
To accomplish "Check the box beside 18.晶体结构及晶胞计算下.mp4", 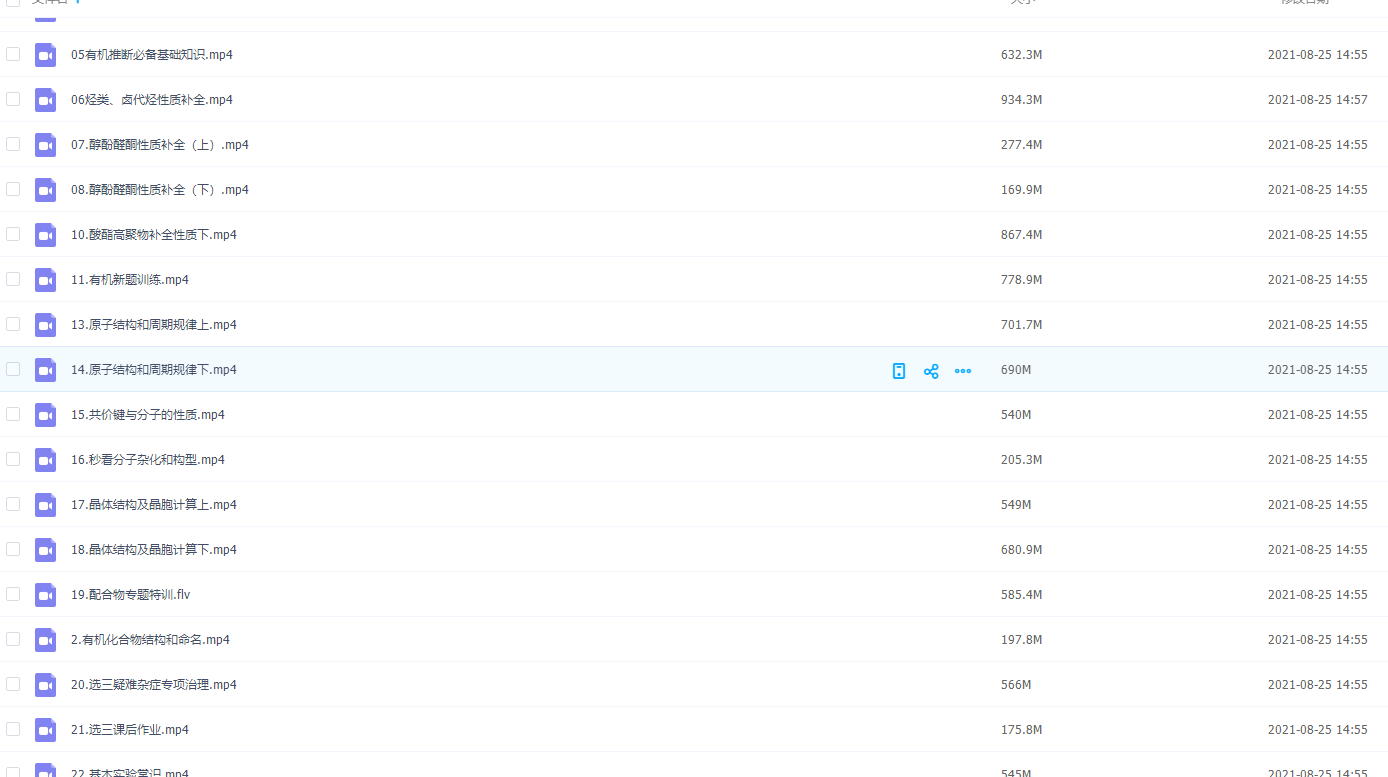I will 13,549.
